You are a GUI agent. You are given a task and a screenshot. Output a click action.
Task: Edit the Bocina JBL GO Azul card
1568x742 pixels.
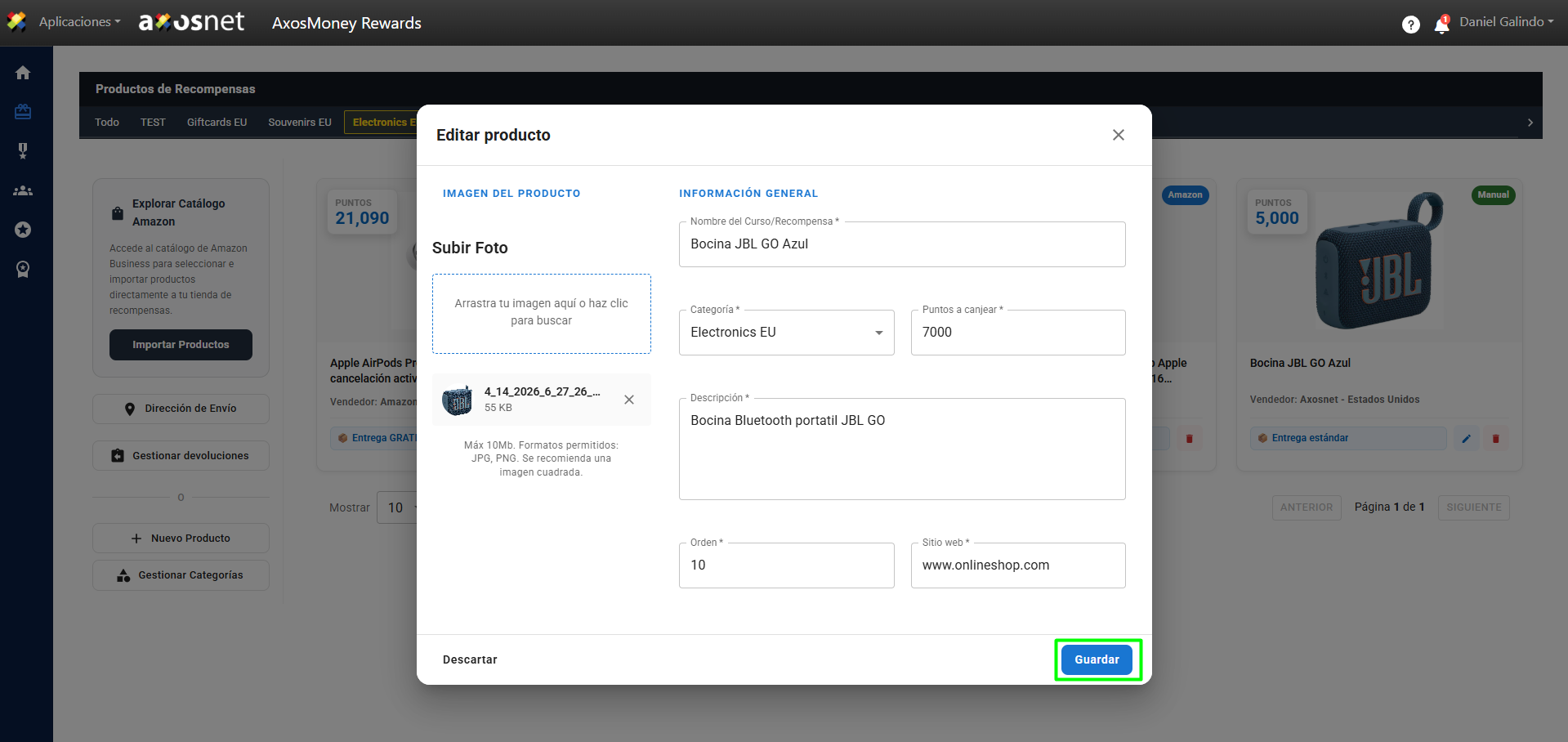(1466, 439)
